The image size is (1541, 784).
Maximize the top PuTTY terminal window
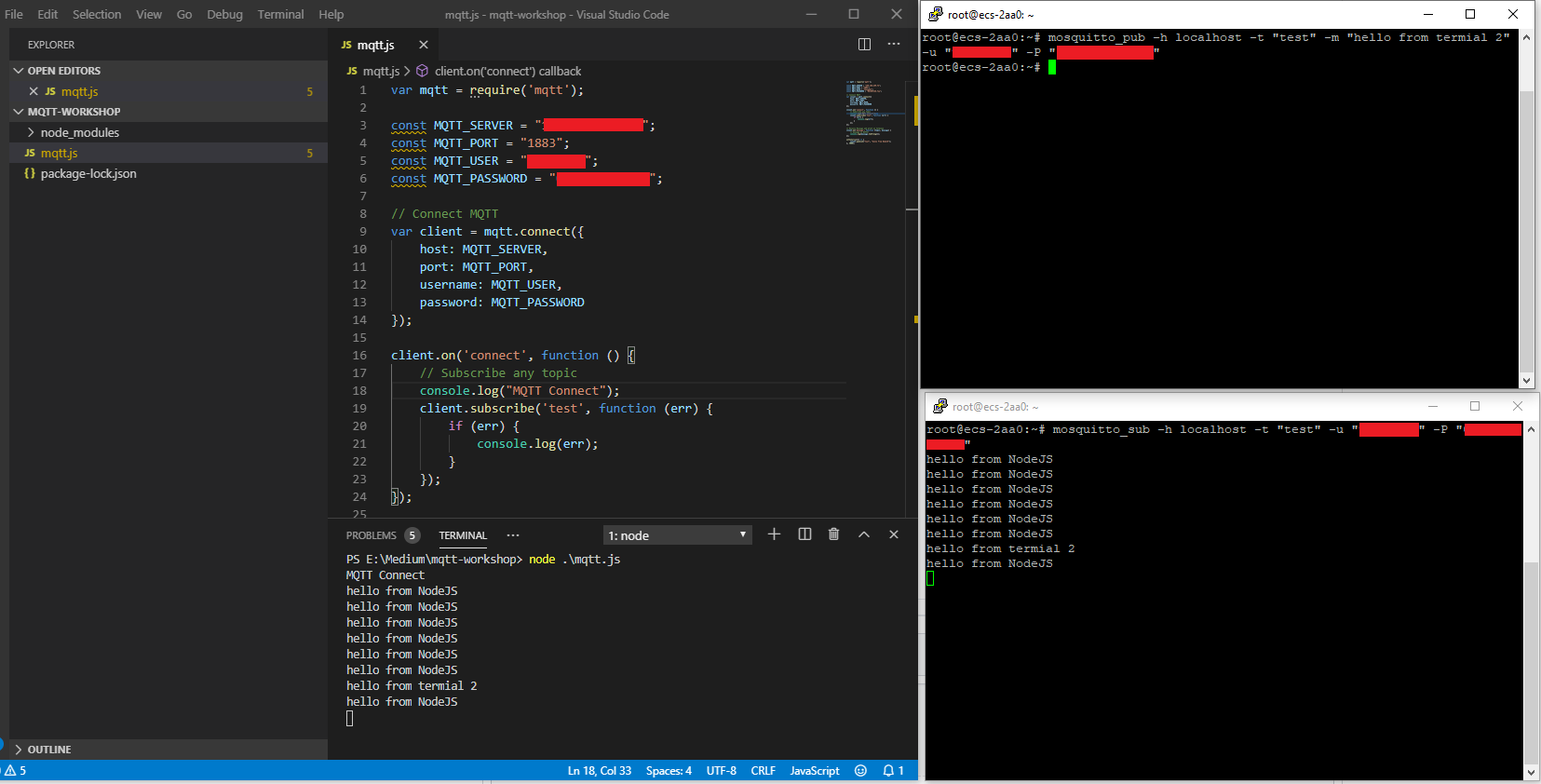point(1470,14)
